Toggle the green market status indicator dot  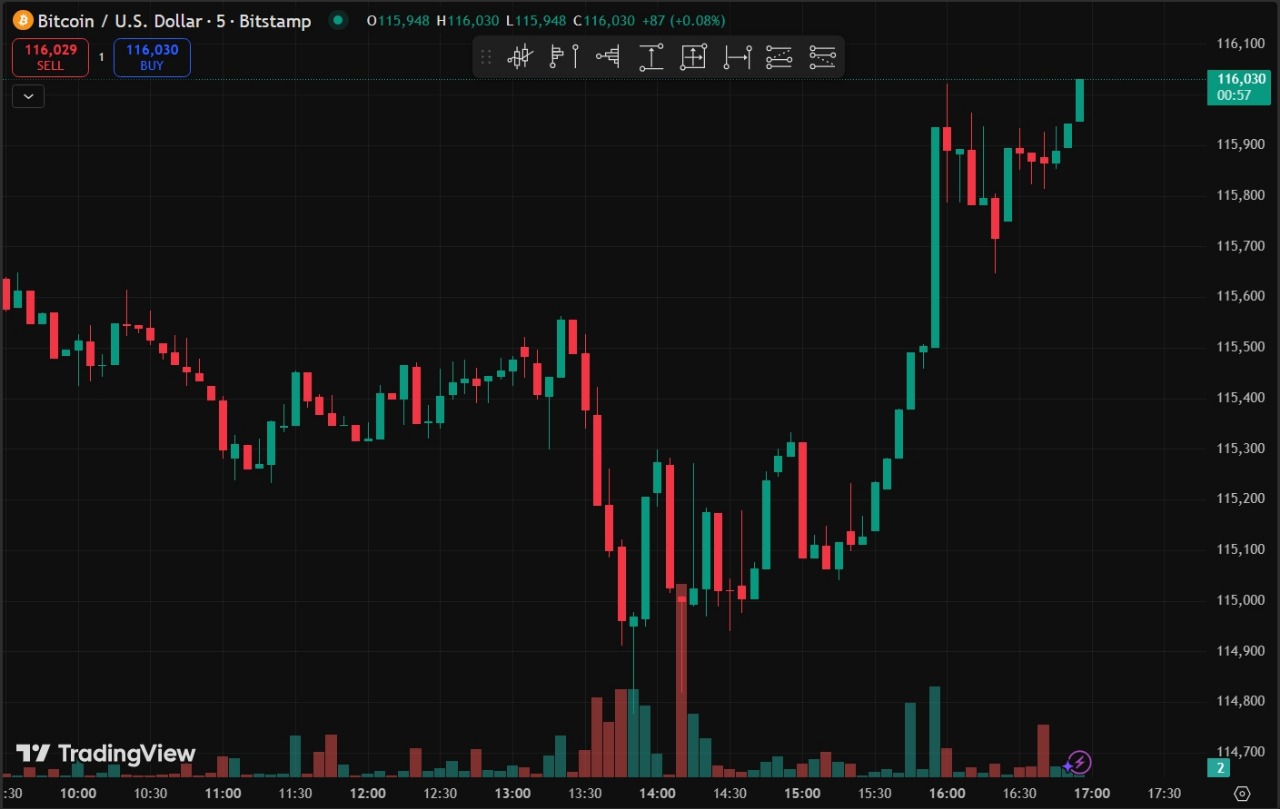point(339,20)
